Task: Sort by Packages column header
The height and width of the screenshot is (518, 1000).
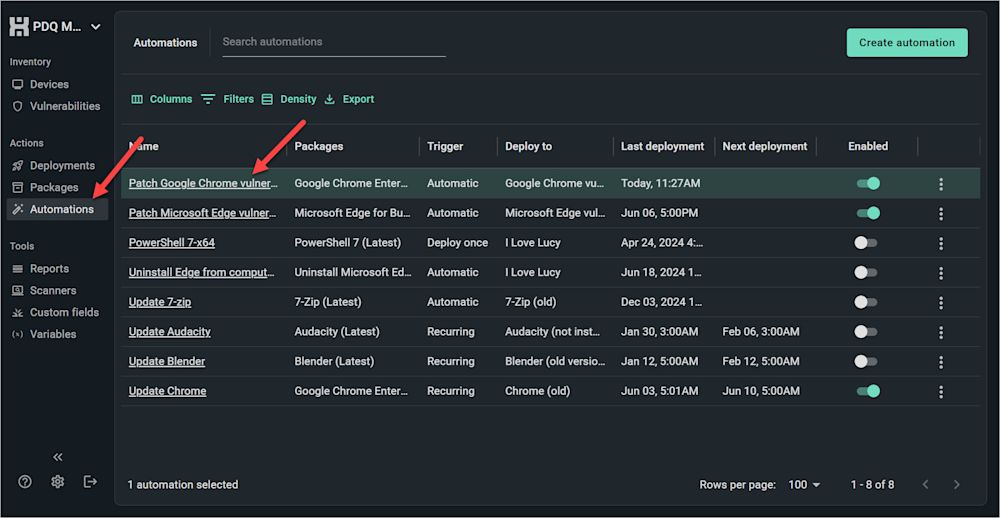Action: click(x=319, y=146)
